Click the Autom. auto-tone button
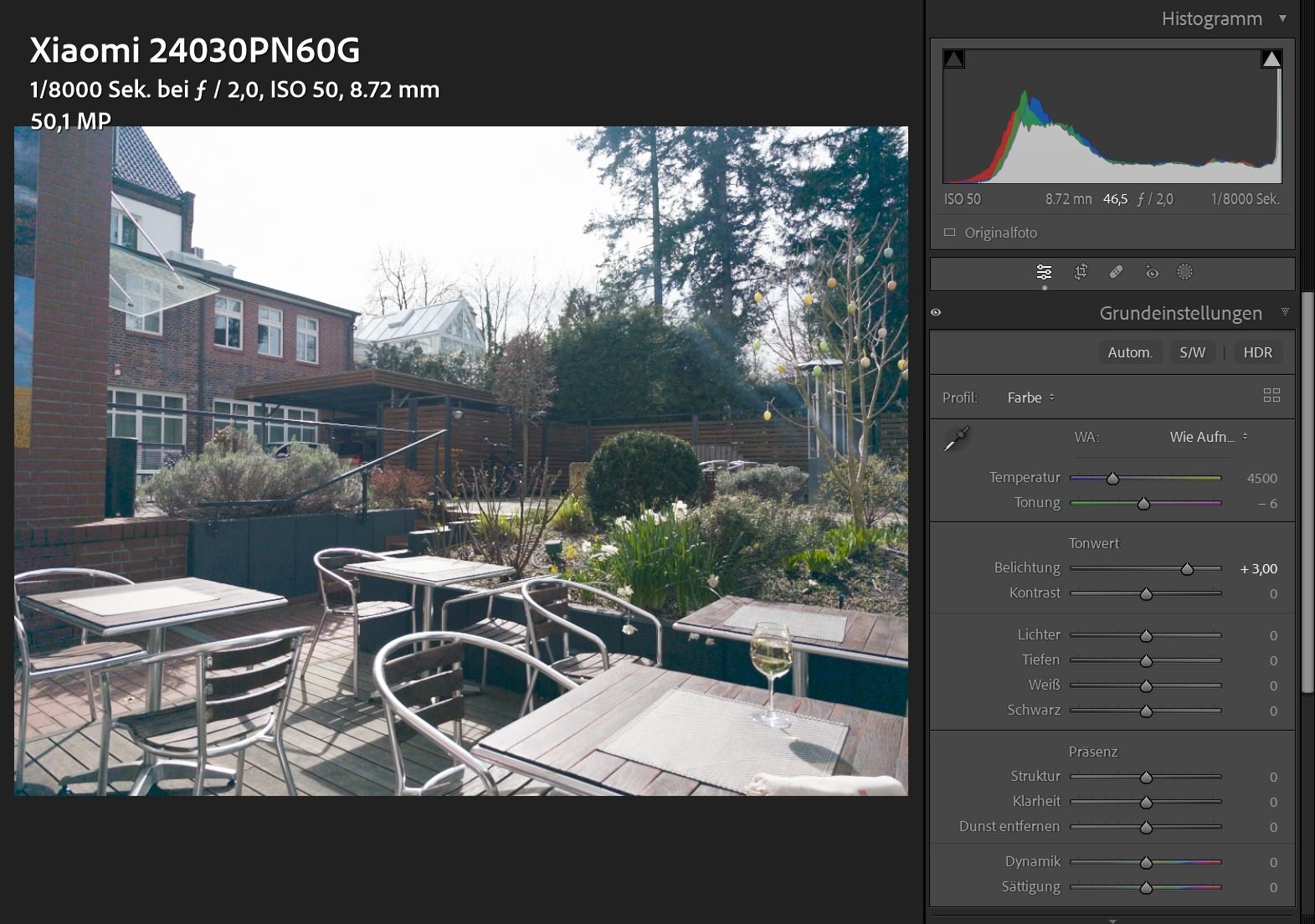Viewport: 1315px width, 924px height. 1130,352
